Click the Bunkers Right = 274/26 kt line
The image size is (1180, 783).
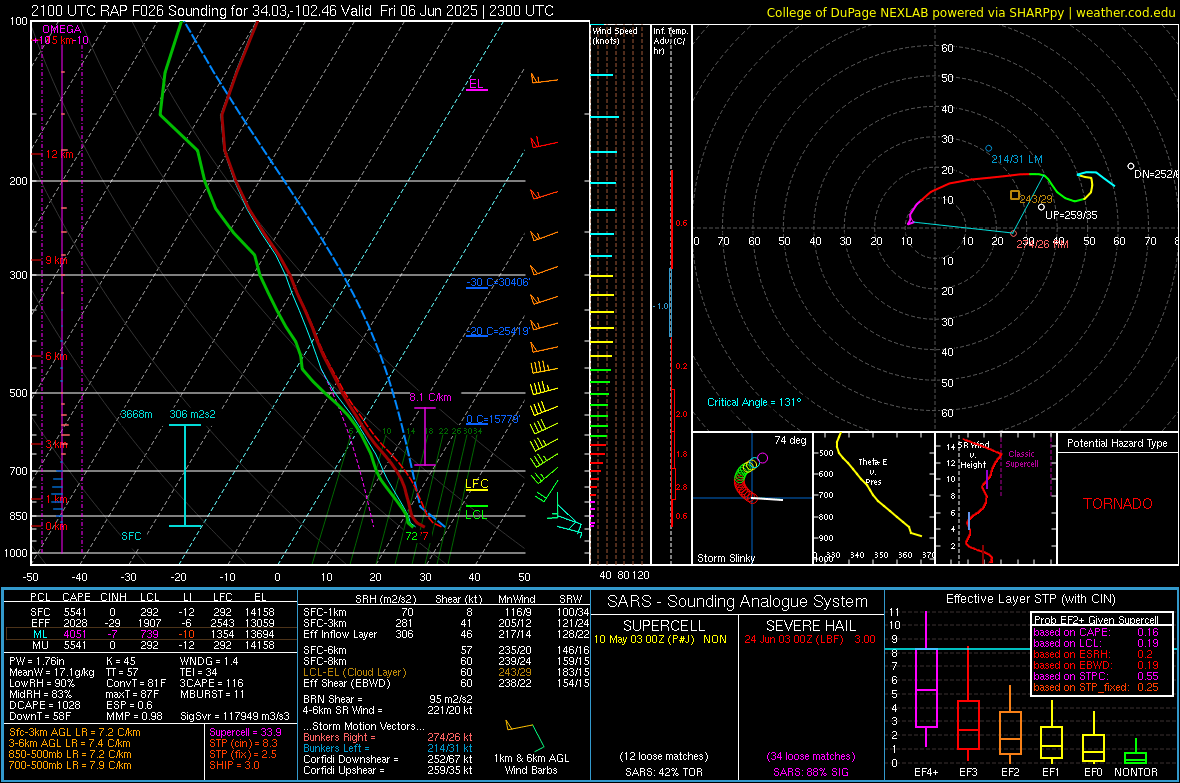(x=388, y=737)
